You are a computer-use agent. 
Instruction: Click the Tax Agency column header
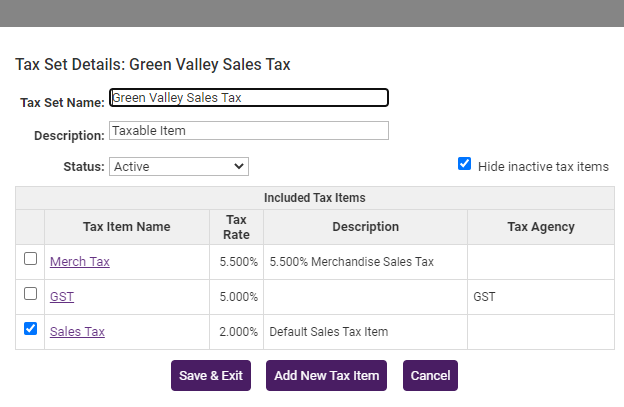[x=540, y=227]
